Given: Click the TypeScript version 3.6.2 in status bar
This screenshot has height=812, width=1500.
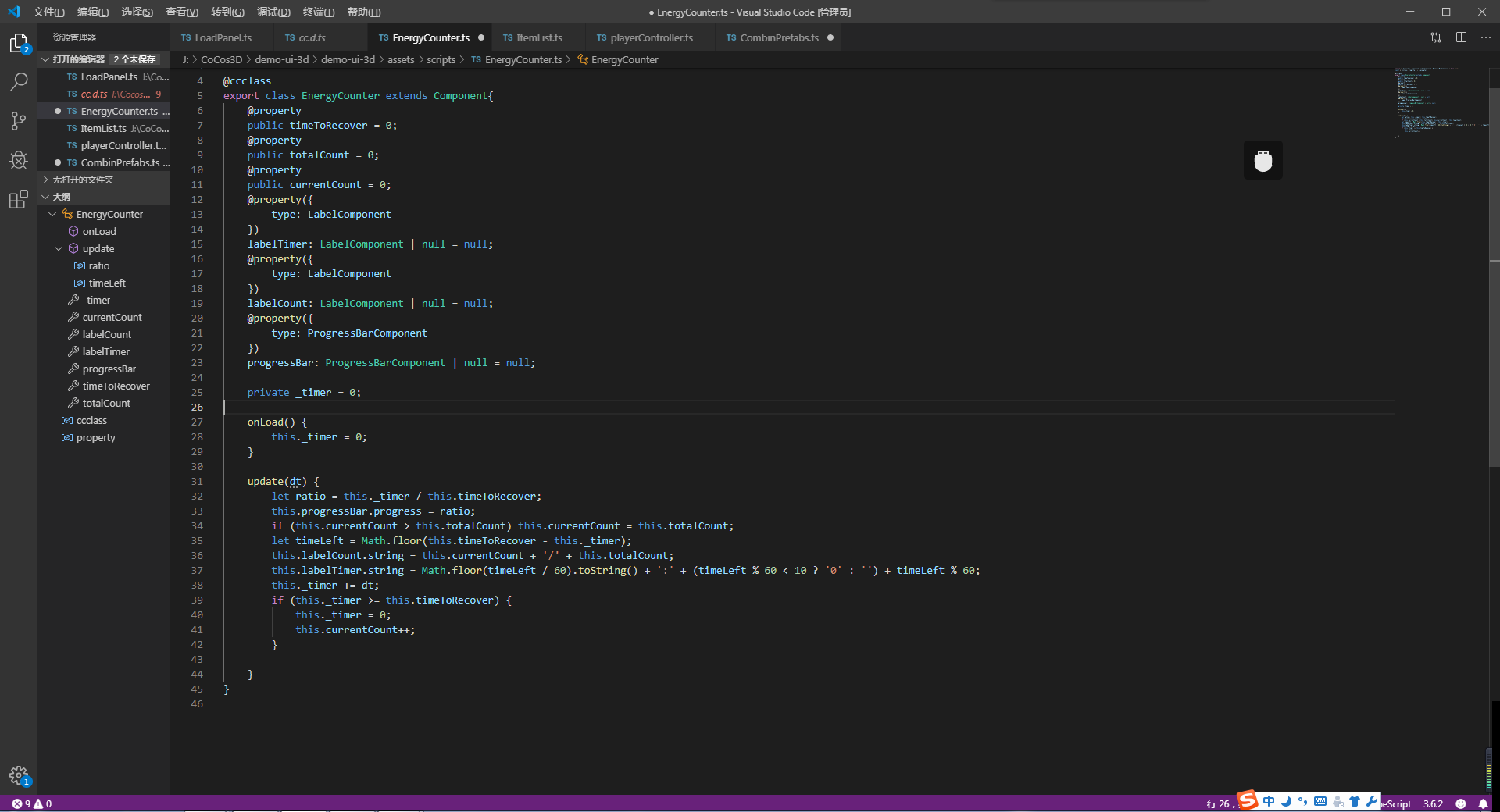Looking at the screenshot, I should pos(1433,803).
